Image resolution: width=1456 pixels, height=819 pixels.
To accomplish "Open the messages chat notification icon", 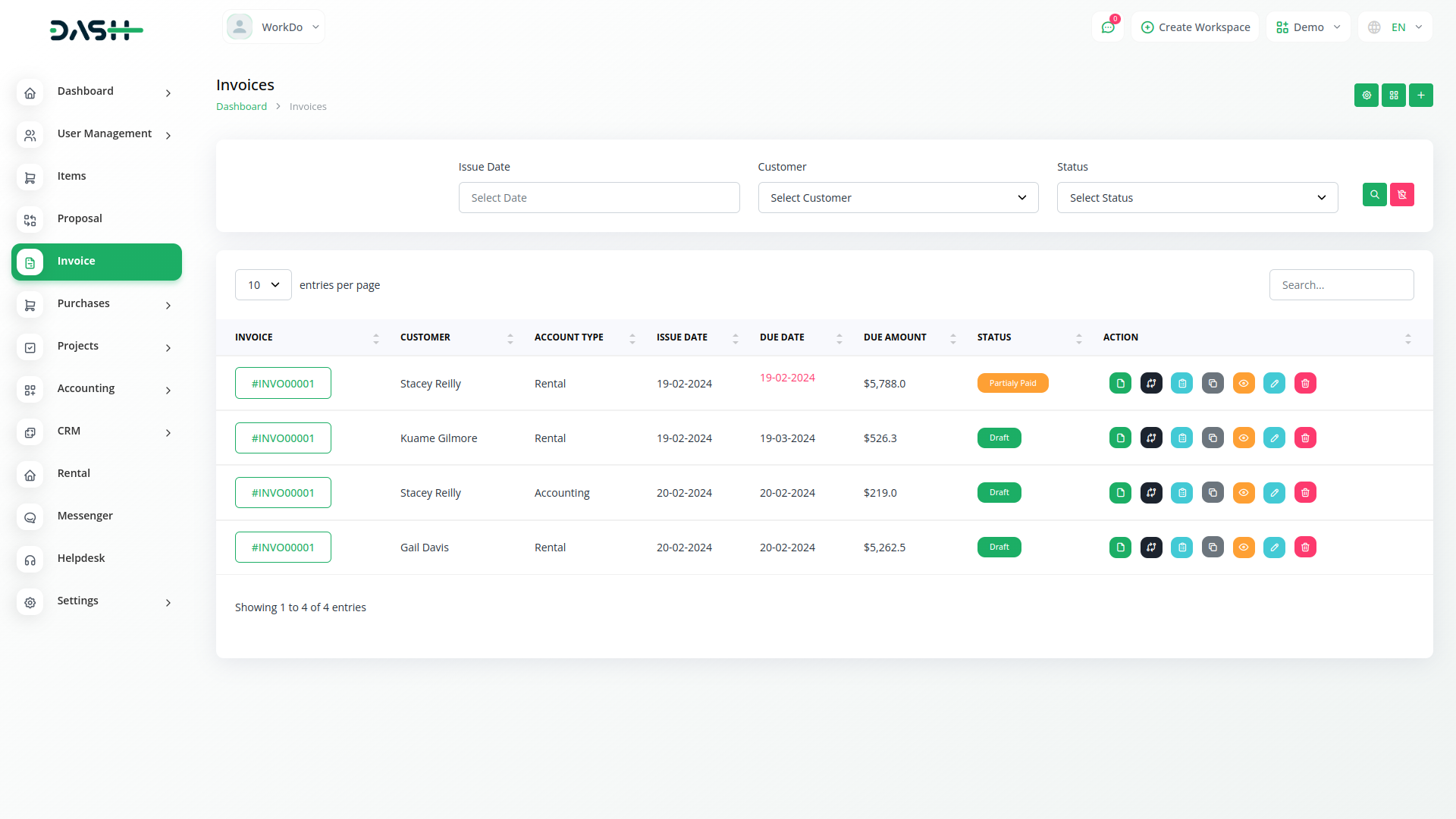I will pos(1108,27).
